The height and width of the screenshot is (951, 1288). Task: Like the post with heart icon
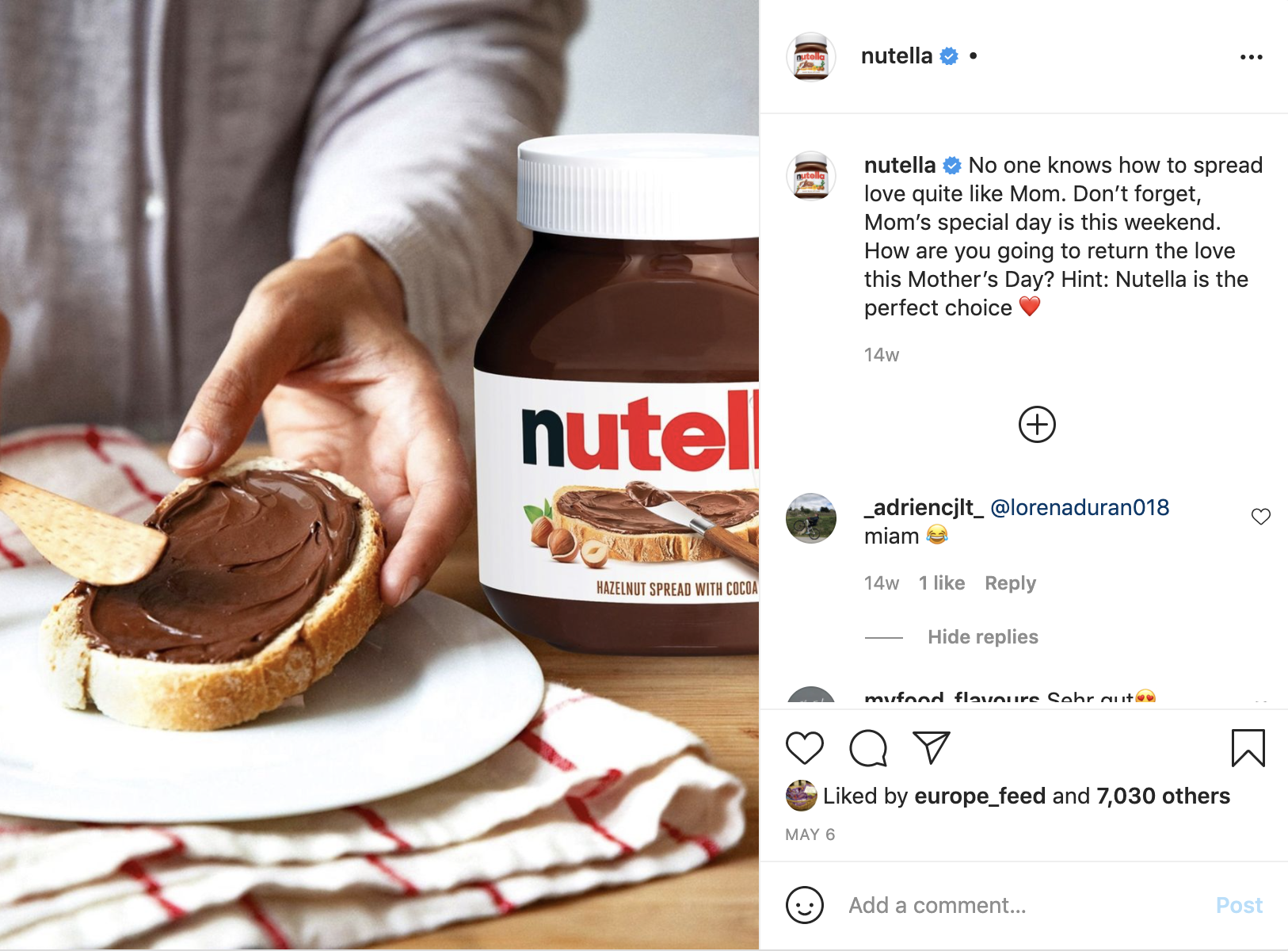(805, 748)
